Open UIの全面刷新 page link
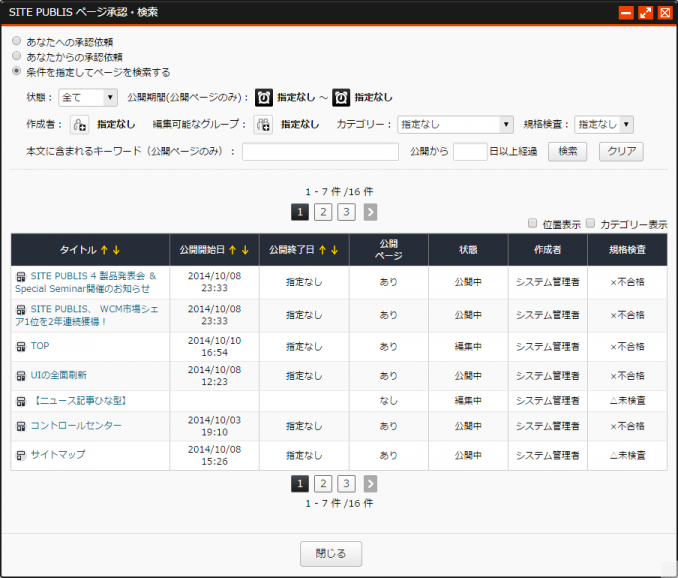The height and width of the screenshot is (578, 678). (58, 375)
